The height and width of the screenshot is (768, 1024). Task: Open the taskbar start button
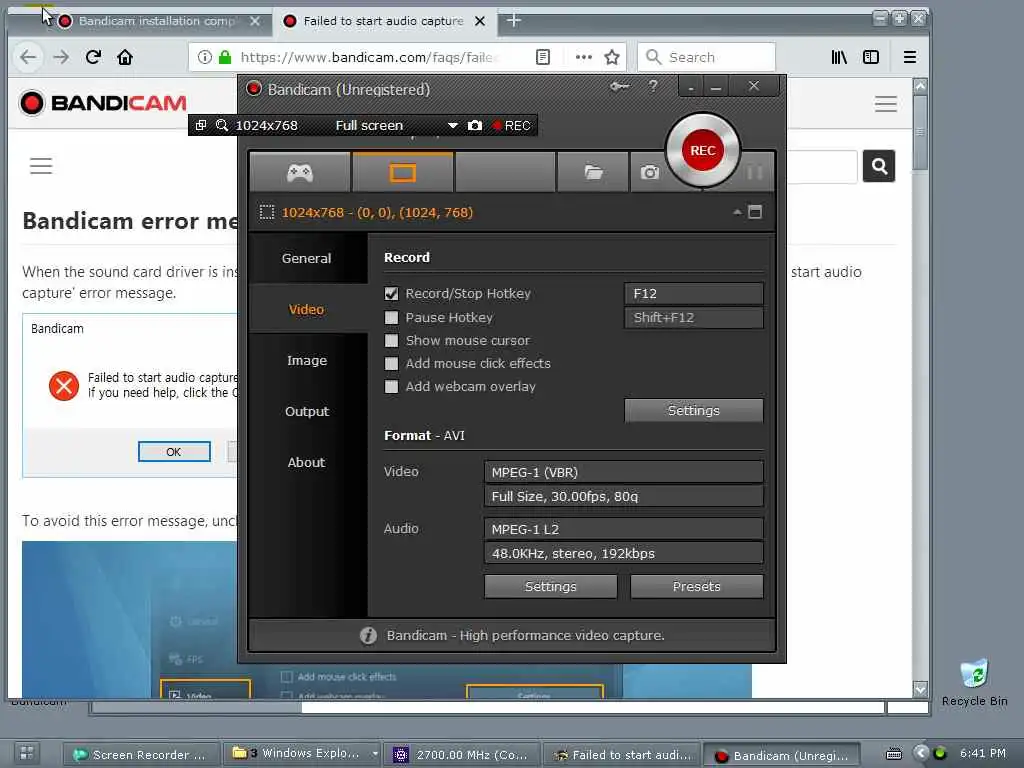pyautogui.click(x=27, y=753)
